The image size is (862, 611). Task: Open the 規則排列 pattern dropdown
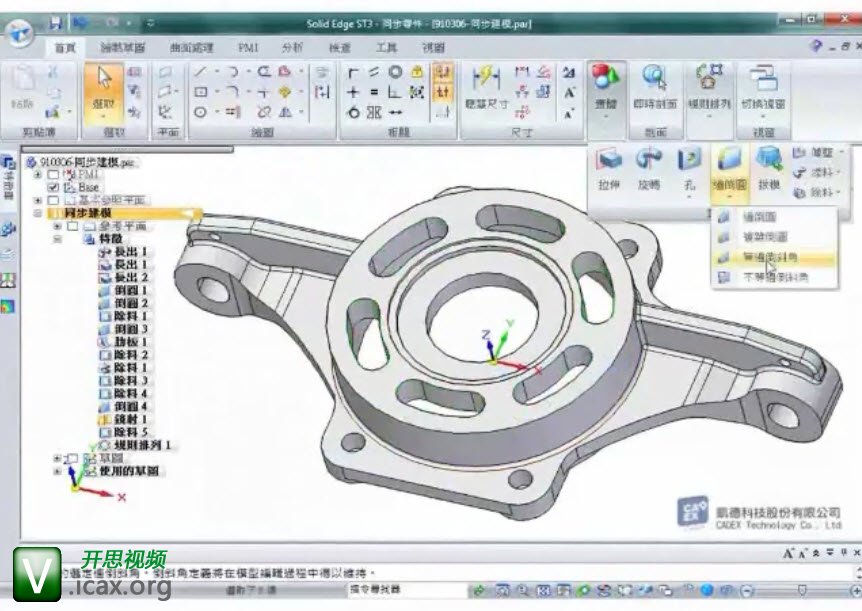709,117
